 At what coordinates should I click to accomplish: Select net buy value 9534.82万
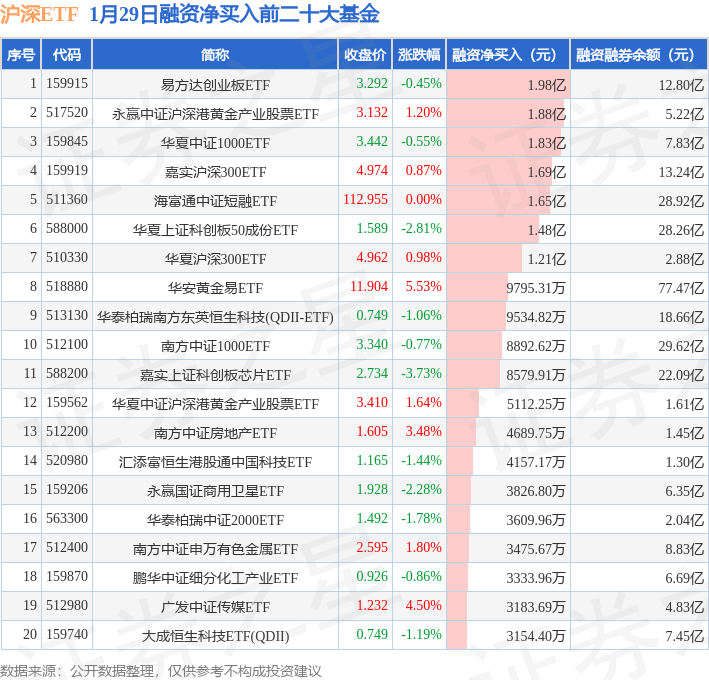point(535,317)
